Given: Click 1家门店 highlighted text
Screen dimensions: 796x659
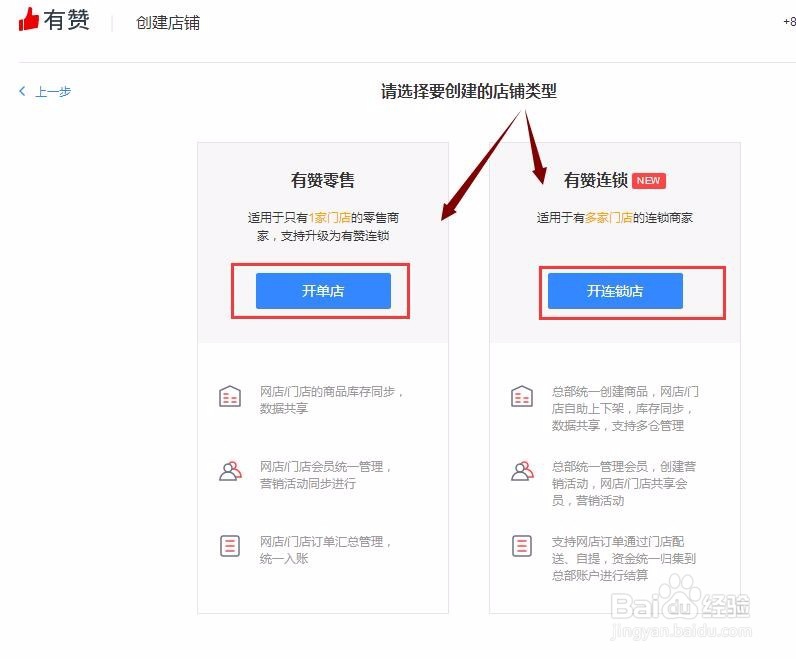Looking at the screenshot, I should pyautogui.click(x=329, y=218).
